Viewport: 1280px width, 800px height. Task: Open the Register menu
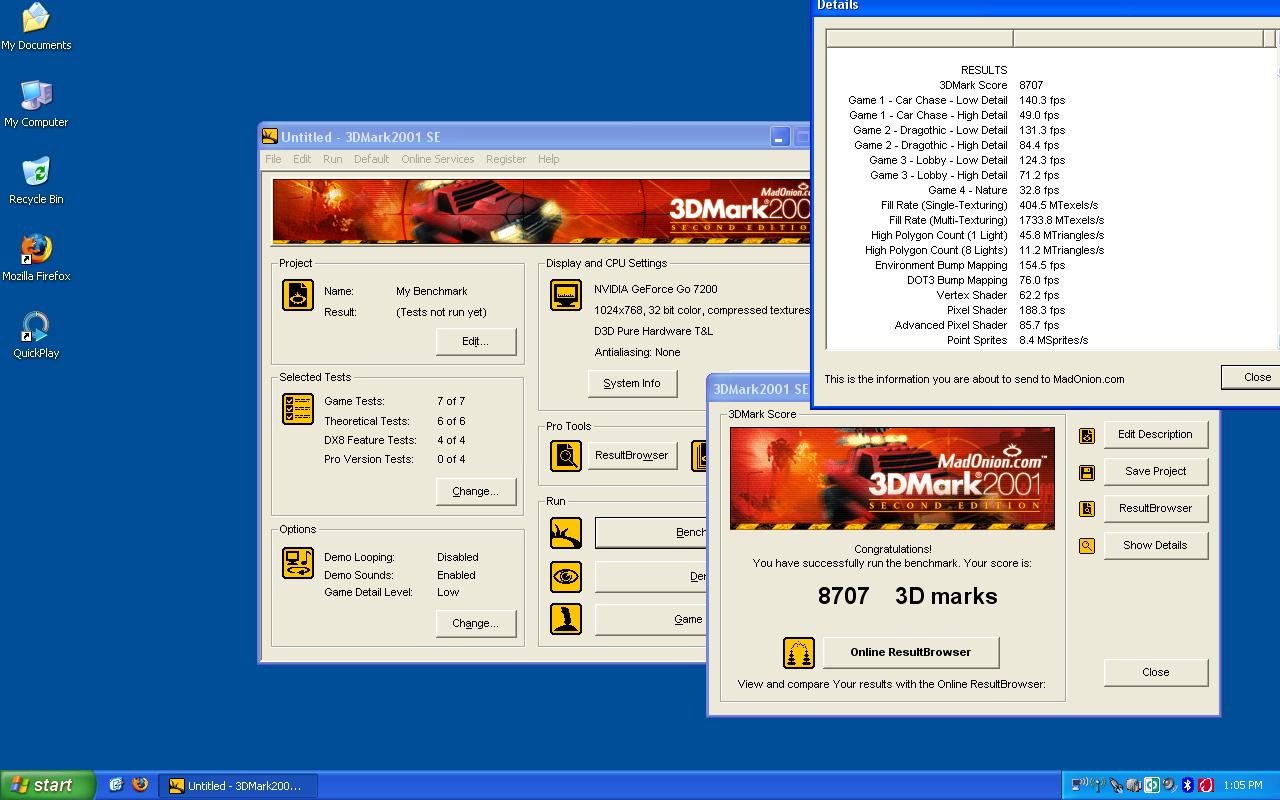pyautogui.click(x=506, y=159)
